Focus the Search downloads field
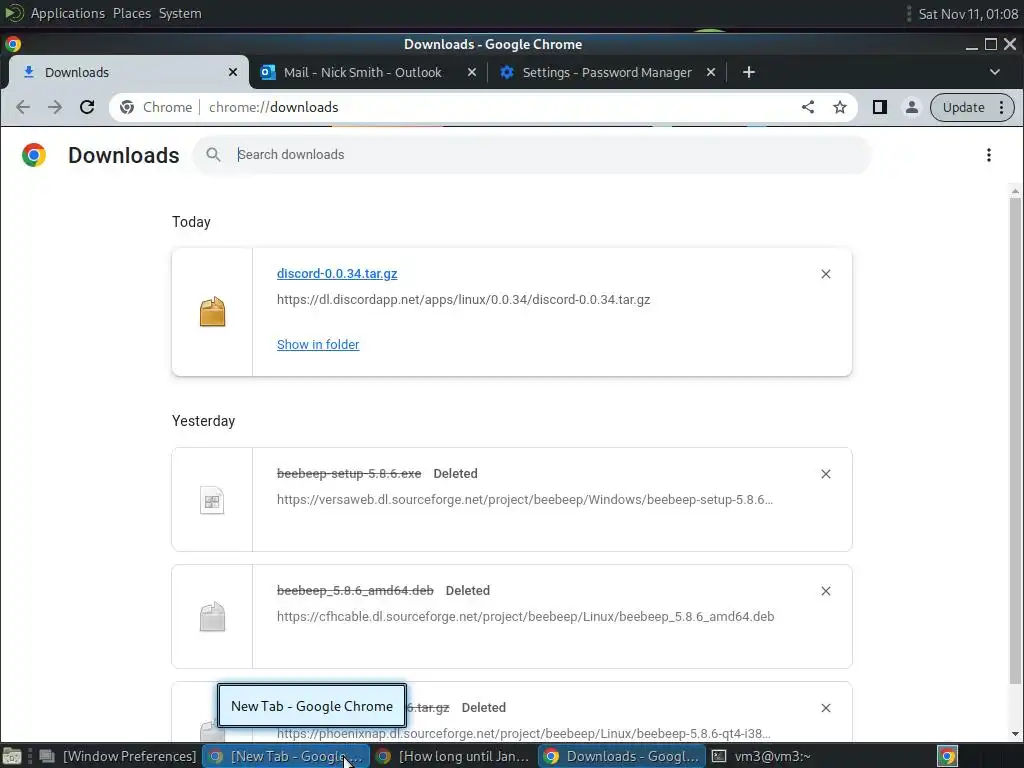The image size is (1024, 768). point(532,155)
